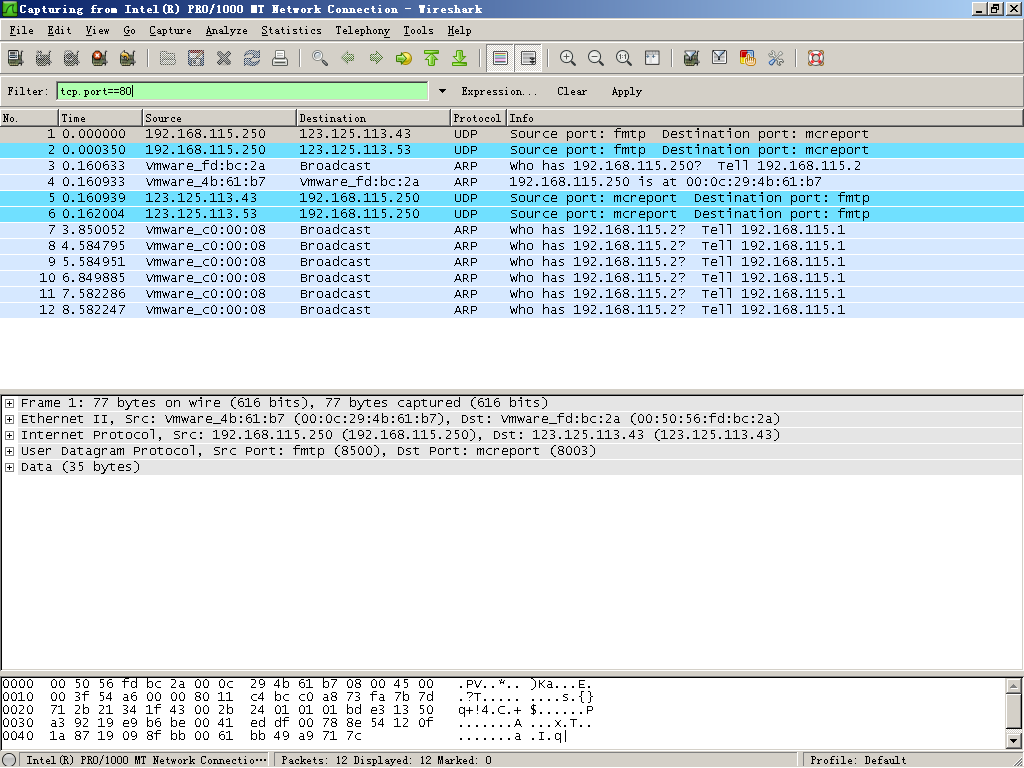Select packet 2 to 123.125.113.53
This screenshot has height=768, width=1024.
[x=512, y=150]
